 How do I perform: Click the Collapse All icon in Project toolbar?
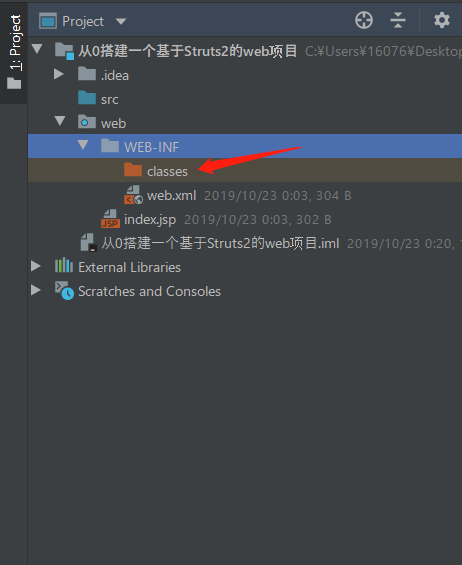[398, 20]
